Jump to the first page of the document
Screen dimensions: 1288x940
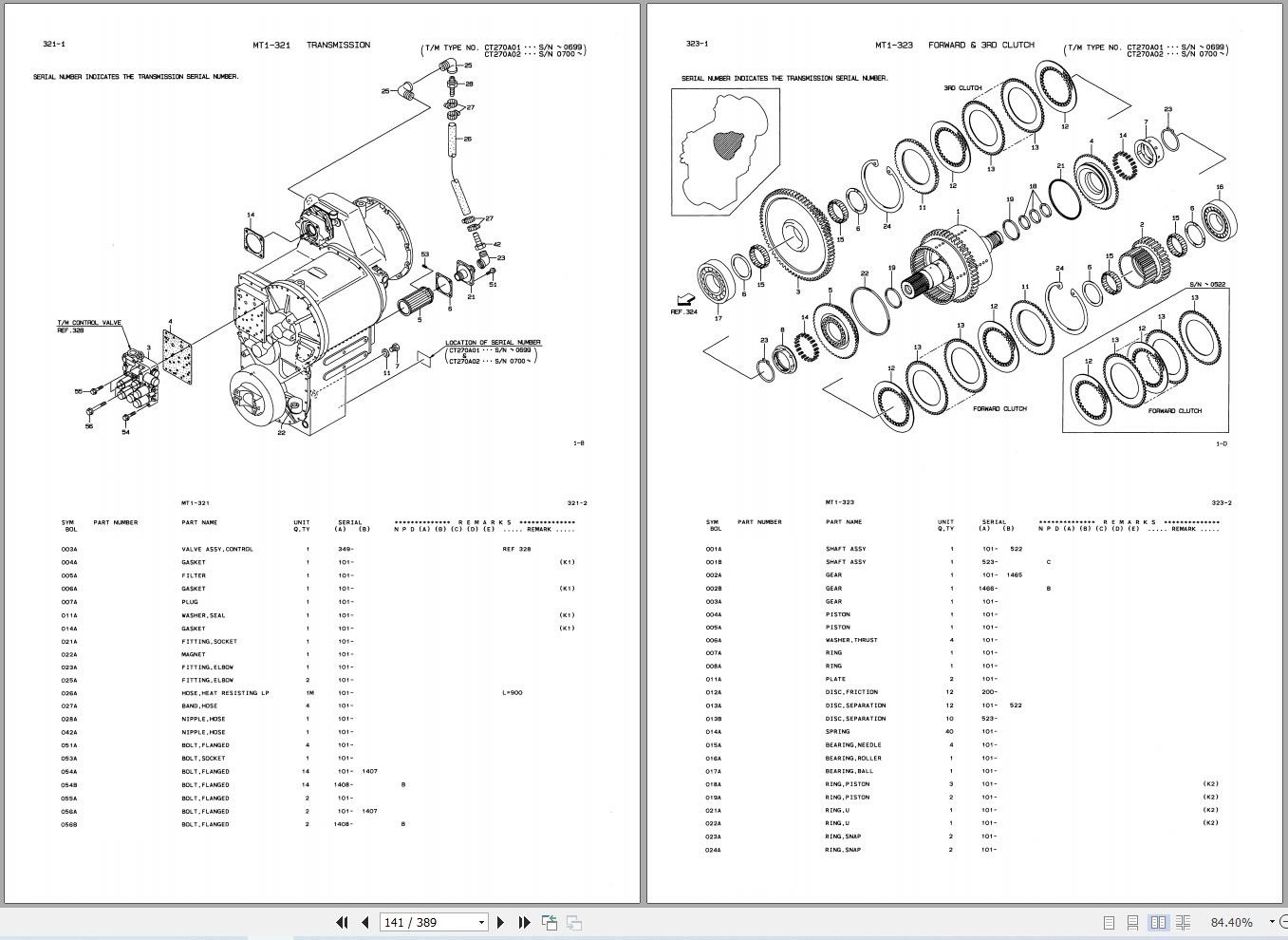[342, 922]
